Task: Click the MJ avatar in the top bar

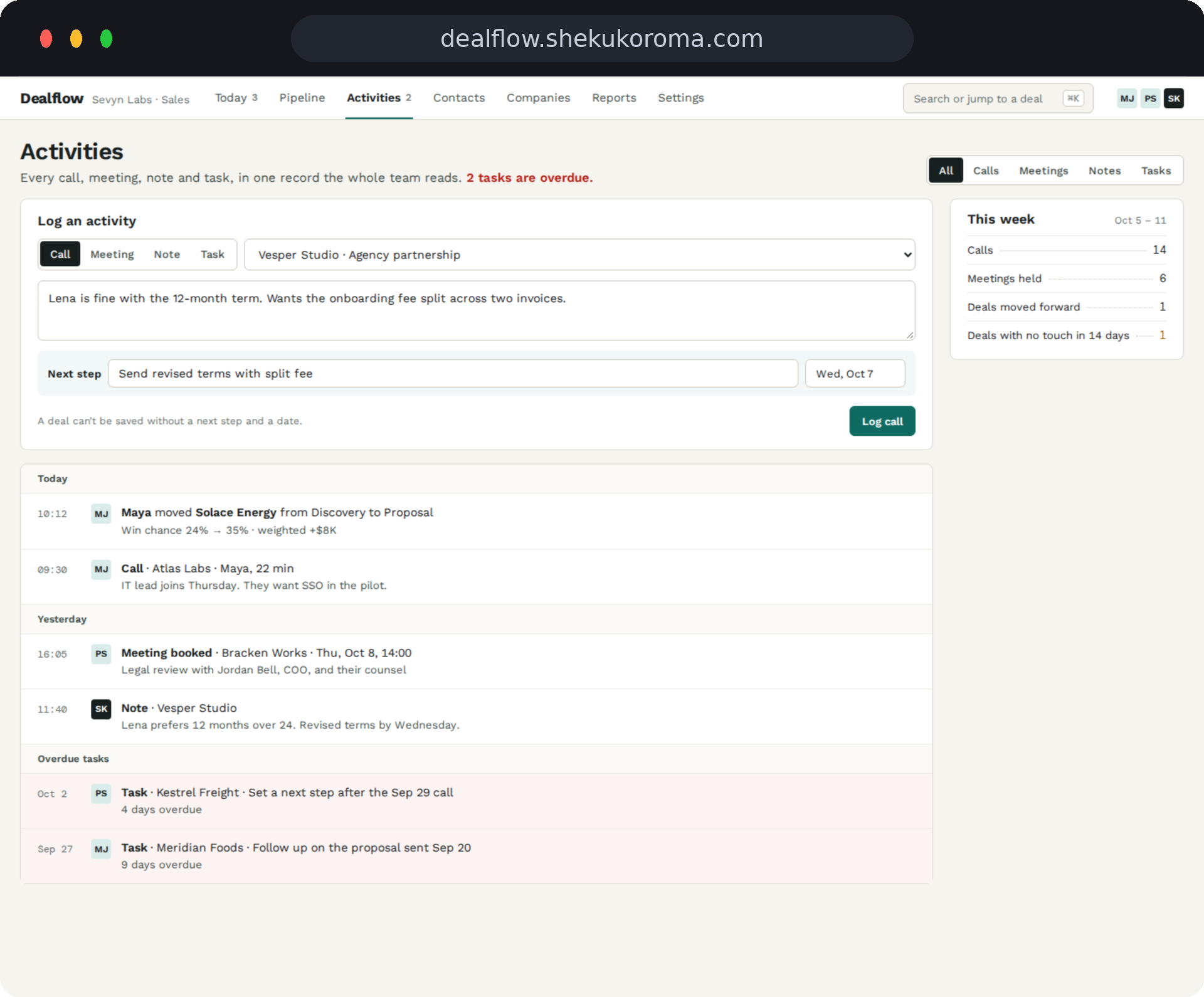Action: point(1127,98)
